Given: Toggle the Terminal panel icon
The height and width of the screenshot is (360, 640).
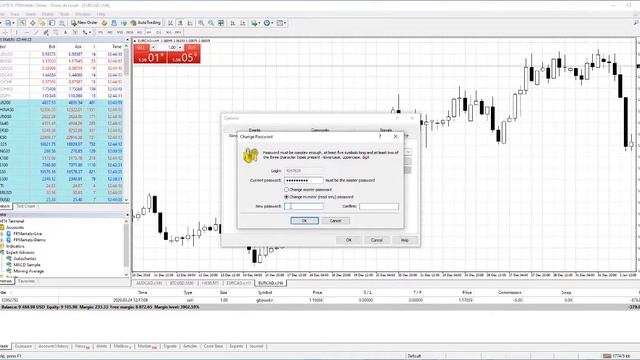Looking at the screenshot, I should (51, 23).
